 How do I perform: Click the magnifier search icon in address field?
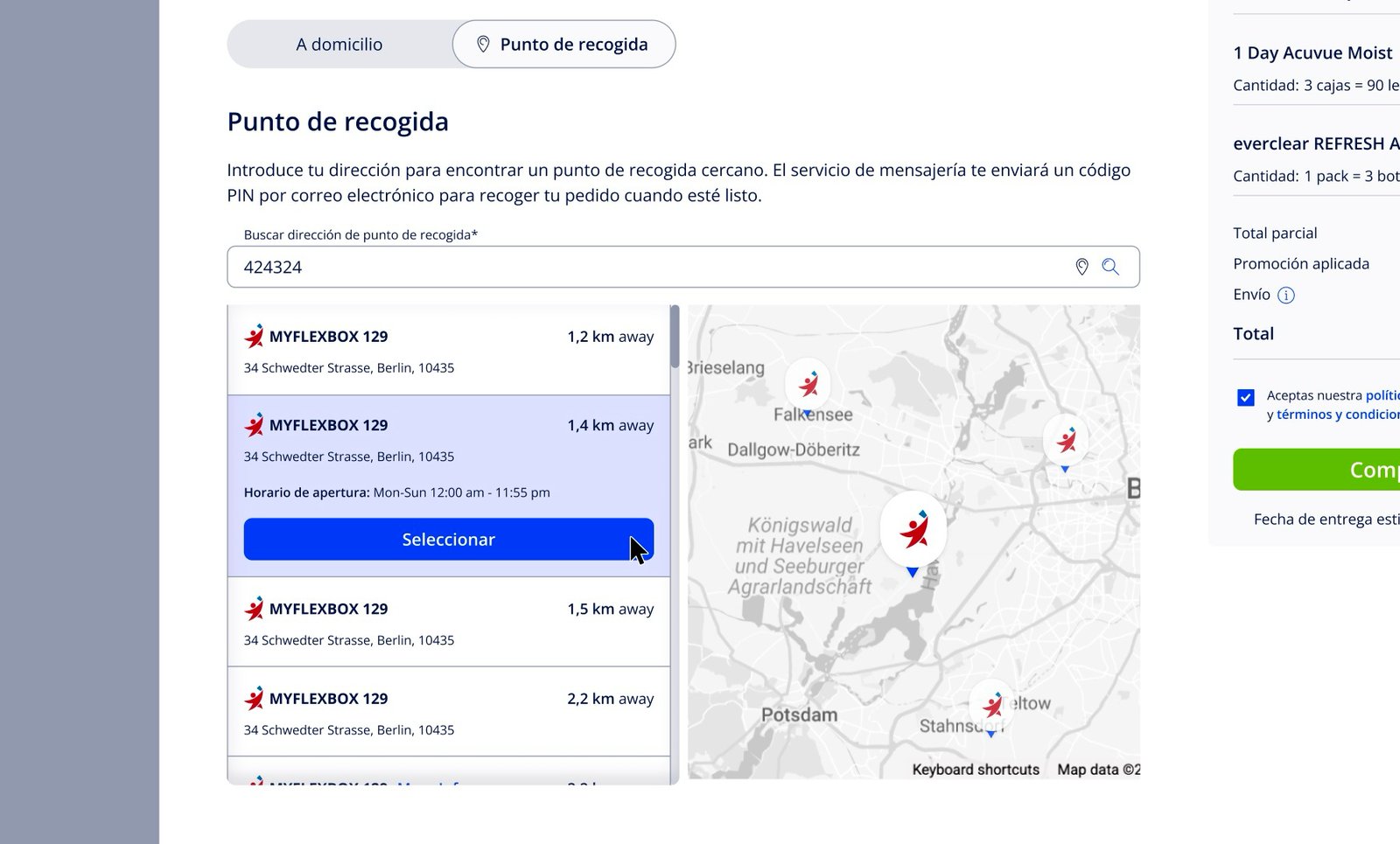tap(1110, 267)
